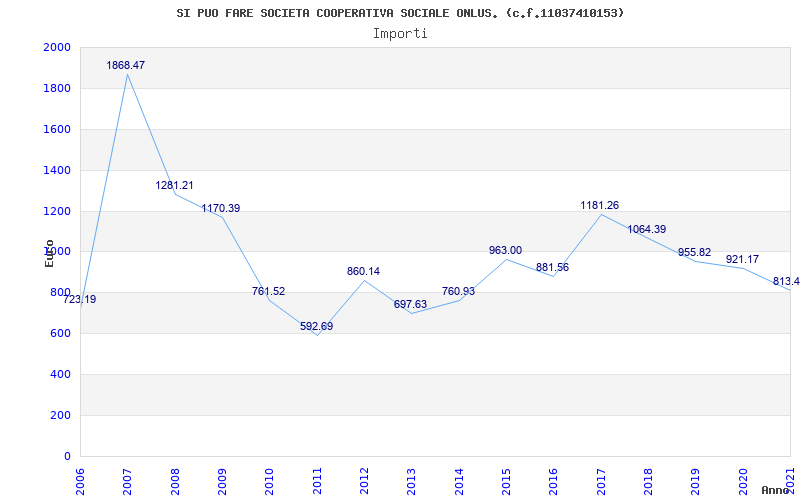Image resolution: width=800 pixels, height=500 pixels.
Task: Click the chart title with the cooperative's name
Action: (x=400, y=13)
